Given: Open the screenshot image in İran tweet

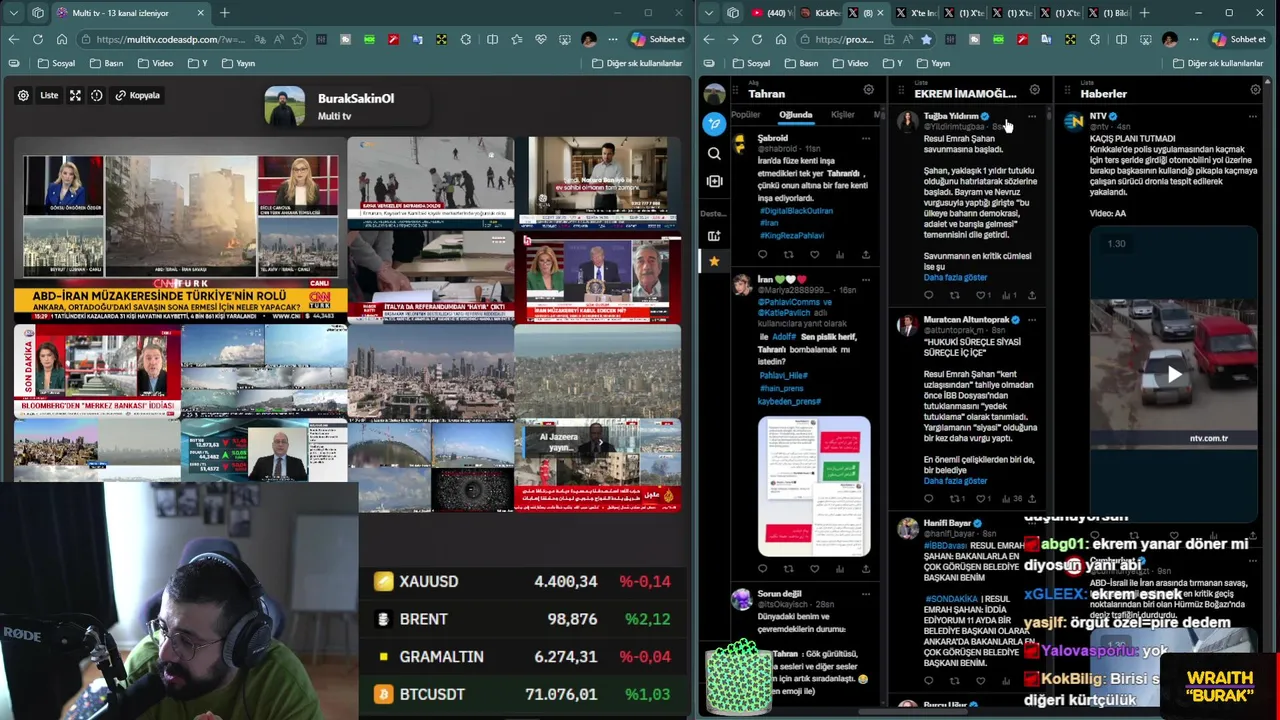Looking at the screenshot, I should click(x=814, y=486).
